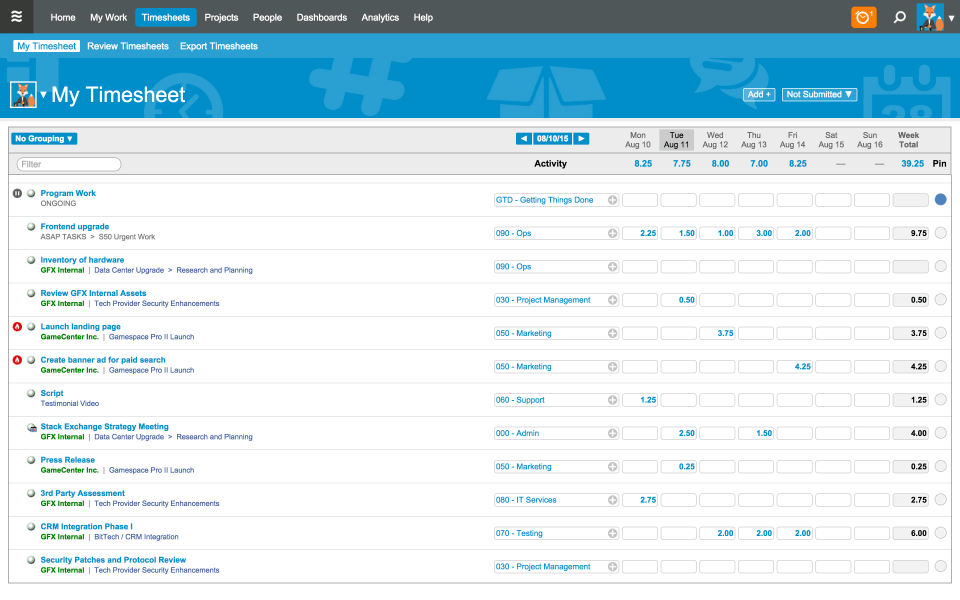Click the previous week arrow icon
960x600 pixels.
point(523,138)
